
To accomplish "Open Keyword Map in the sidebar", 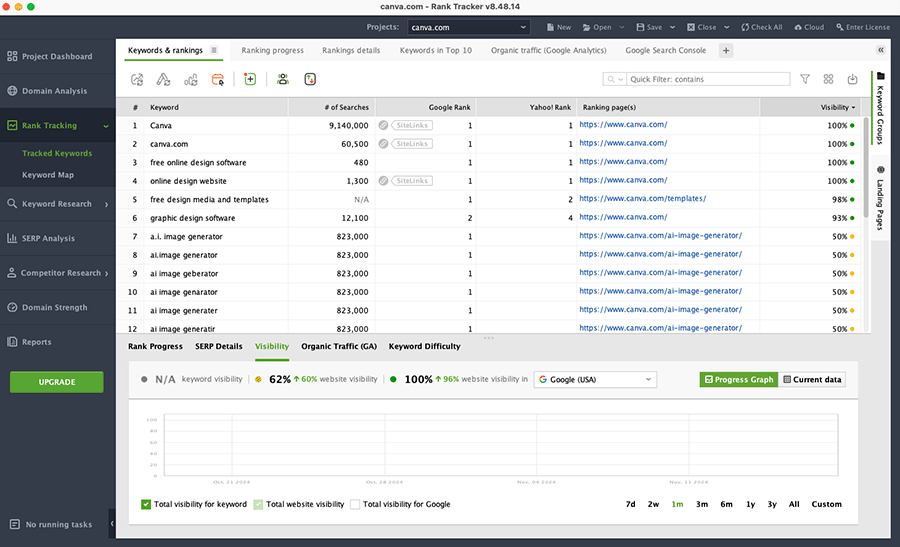I will point(48,175).
